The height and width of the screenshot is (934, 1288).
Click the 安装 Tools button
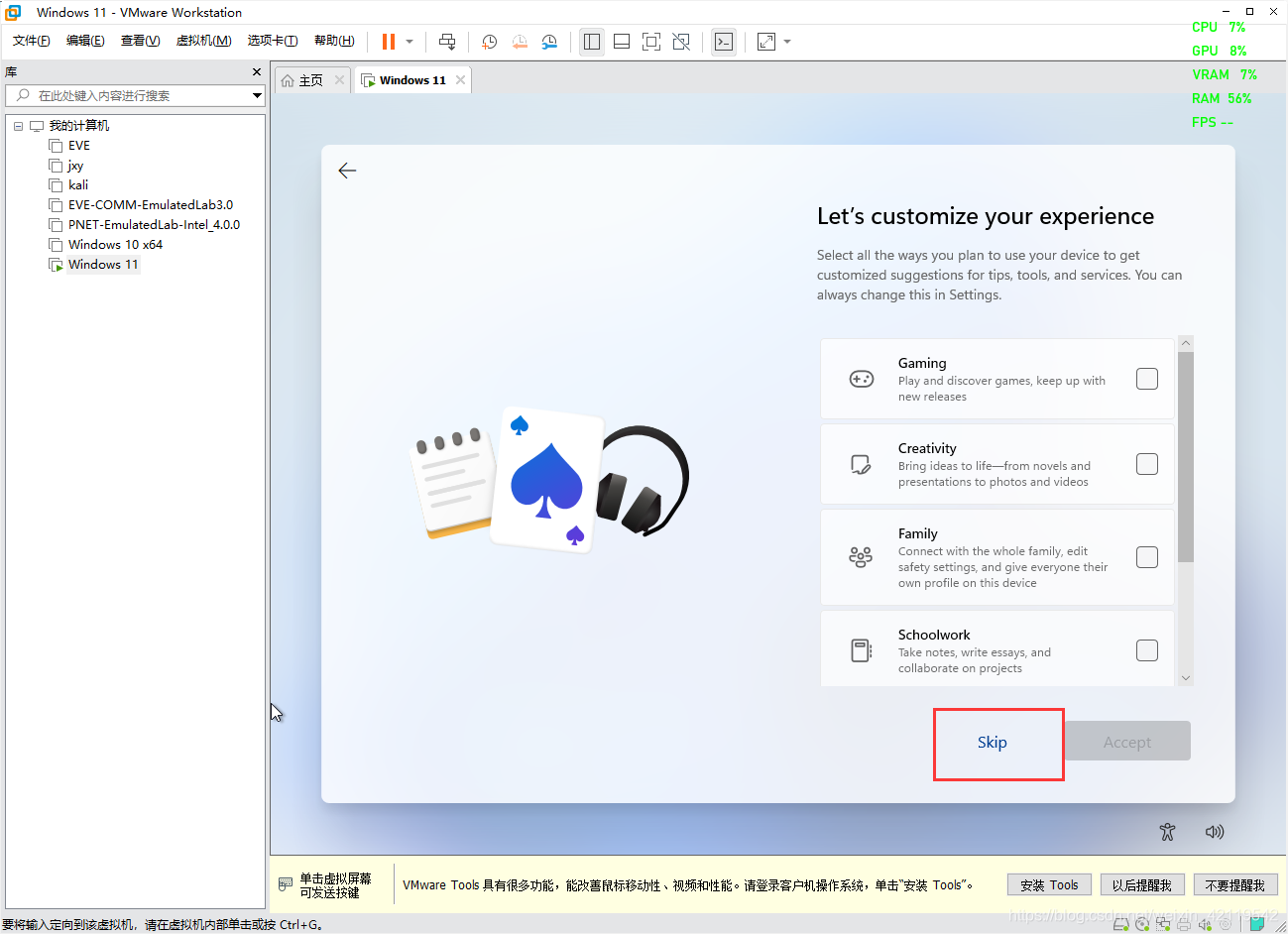coord(1049,885)
